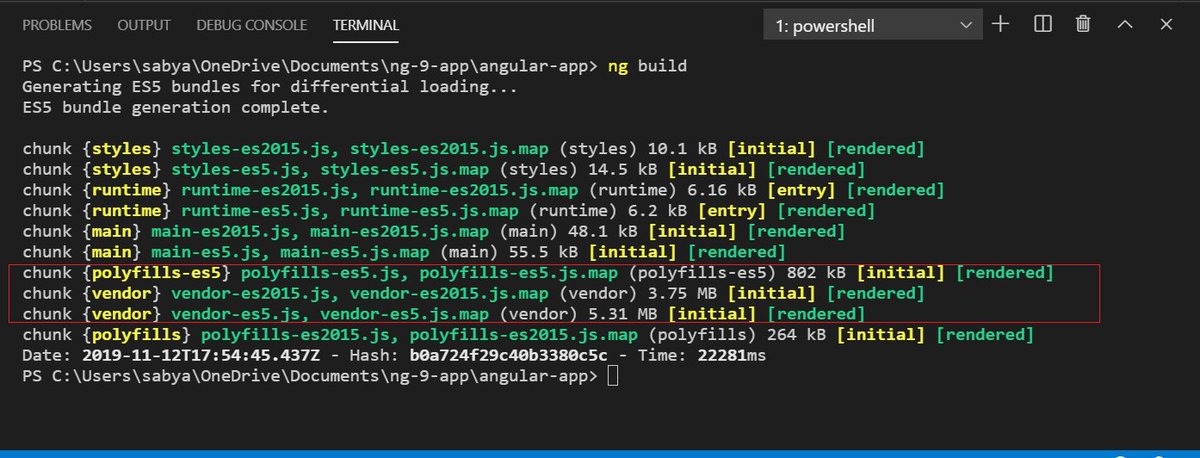The image size is (1200, 458).
Task: Click the '802 kB' polyfills-es5 size
Action: pyautogui.click(x=818, y=273)
